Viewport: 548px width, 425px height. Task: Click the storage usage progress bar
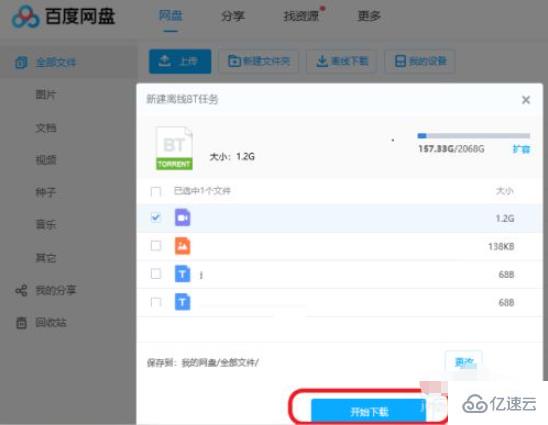[x=474, y=136]
